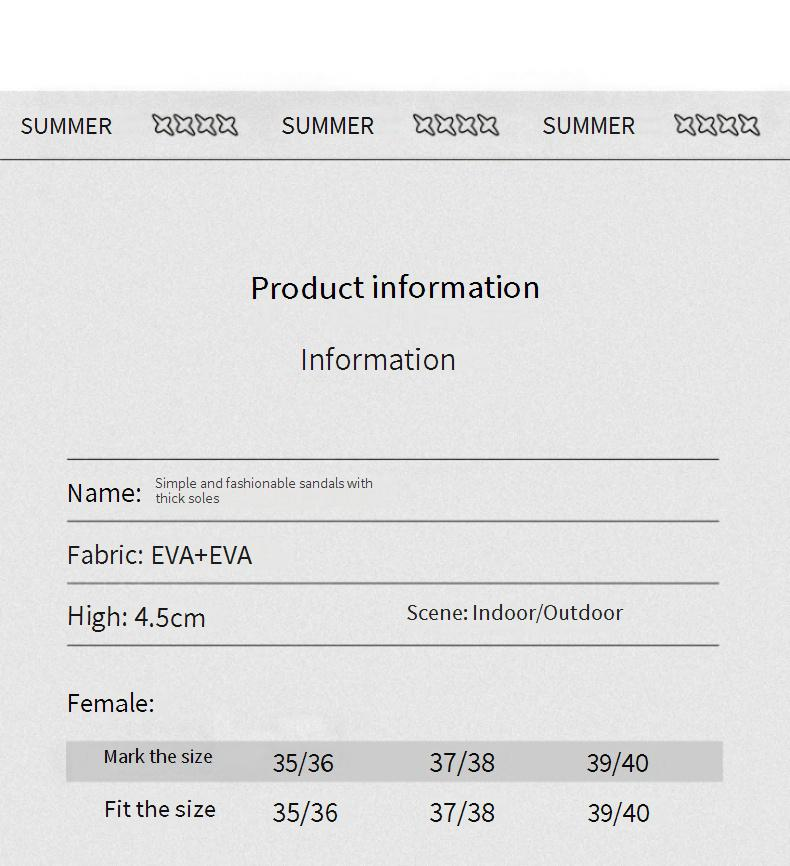Click the leftmost SUMMER banner text
The image size is (790, 866).
click(66, 126)
